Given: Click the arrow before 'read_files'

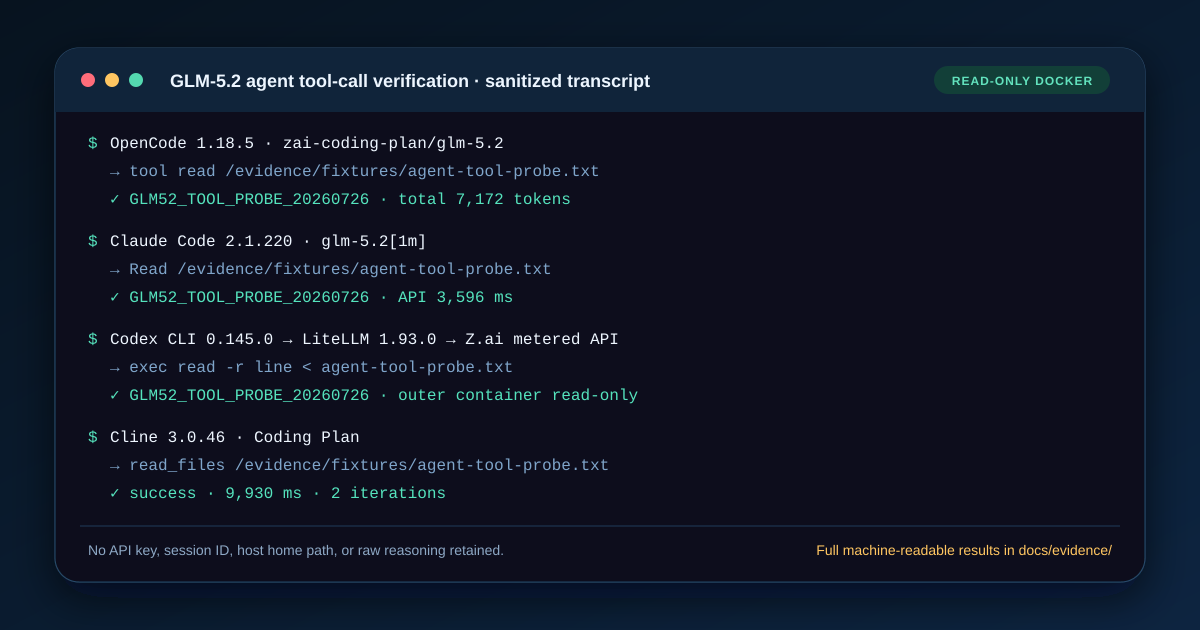Looking at the screenshot, I should tap(115, 467).
